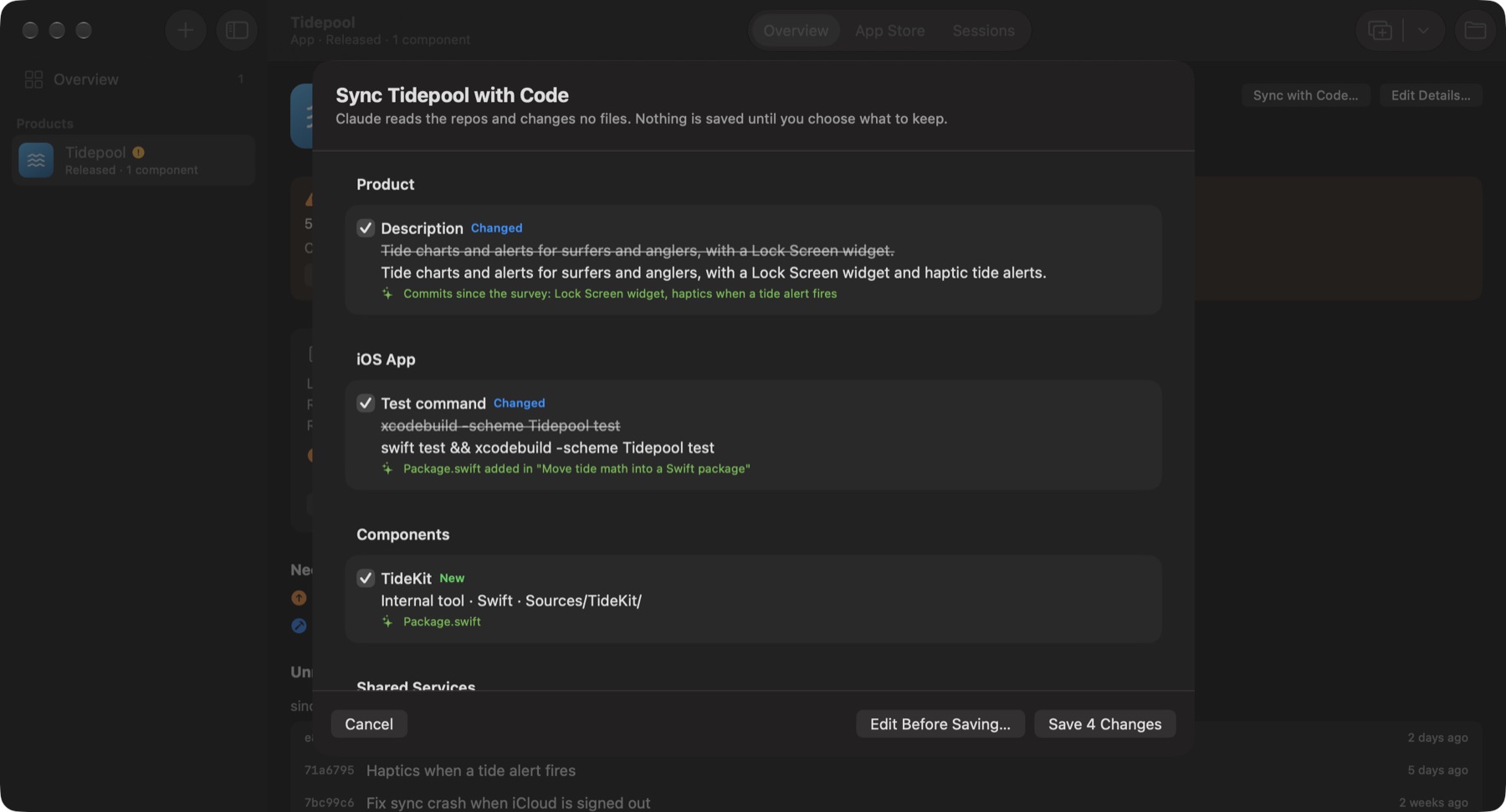
Task: Click the new Tide charts description text
Action: coord(714,273)
